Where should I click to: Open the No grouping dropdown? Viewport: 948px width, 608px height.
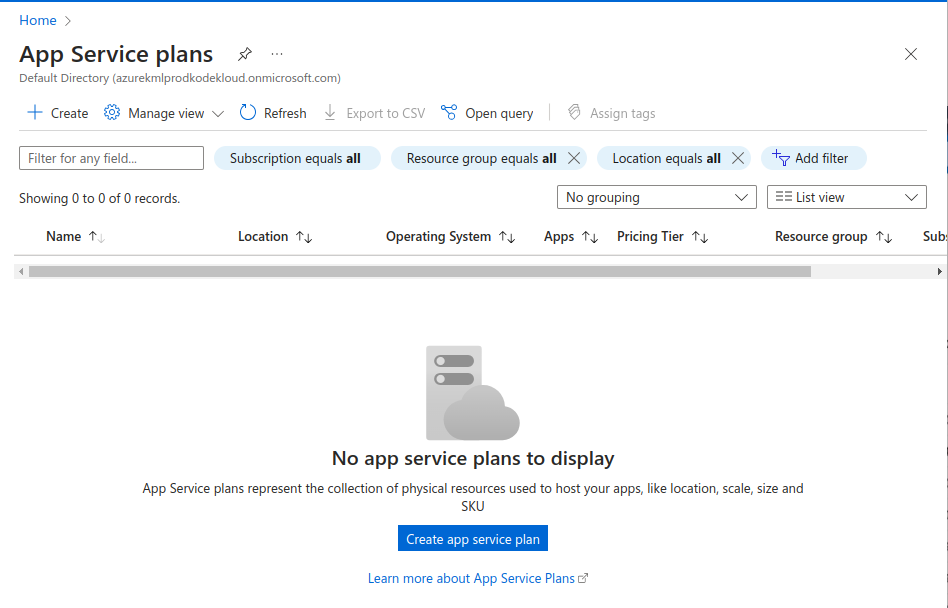point(656,198)
